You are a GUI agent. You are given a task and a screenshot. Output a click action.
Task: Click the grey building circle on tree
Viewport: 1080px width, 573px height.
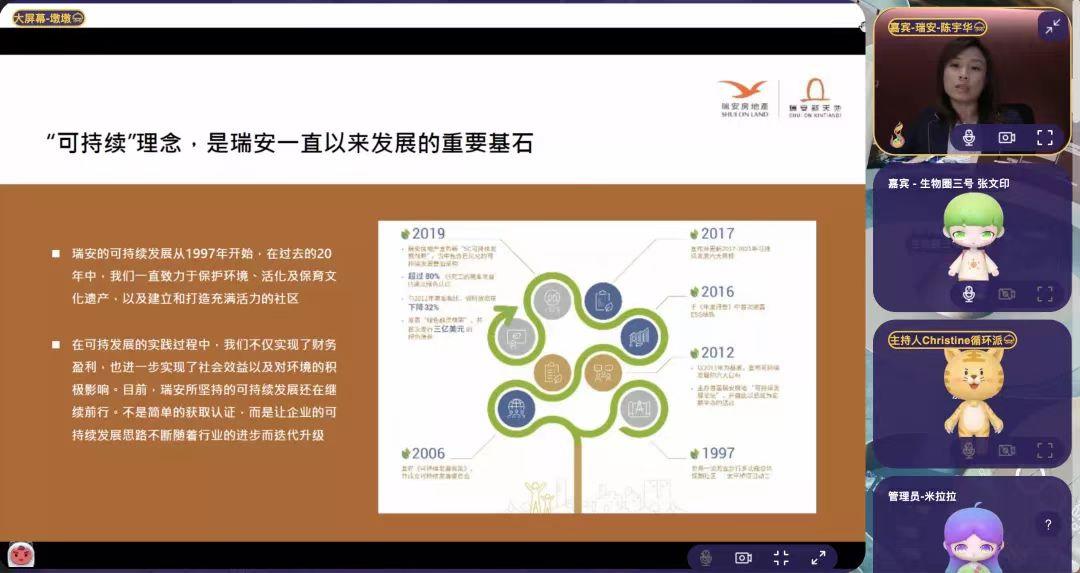[638, 408]
